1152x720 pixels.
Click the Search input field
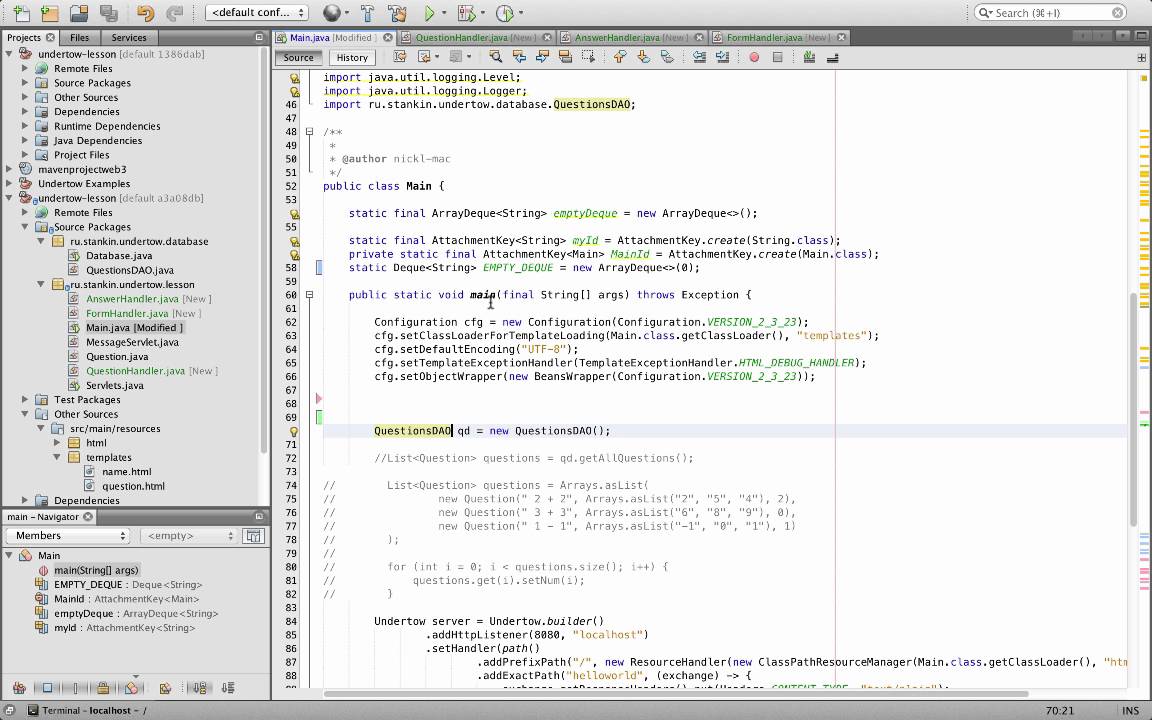(x=1050, y=12)
